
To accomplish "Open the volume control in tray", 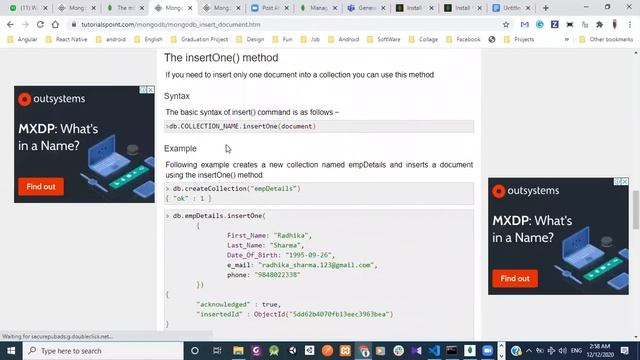I will tap(563, 351).
